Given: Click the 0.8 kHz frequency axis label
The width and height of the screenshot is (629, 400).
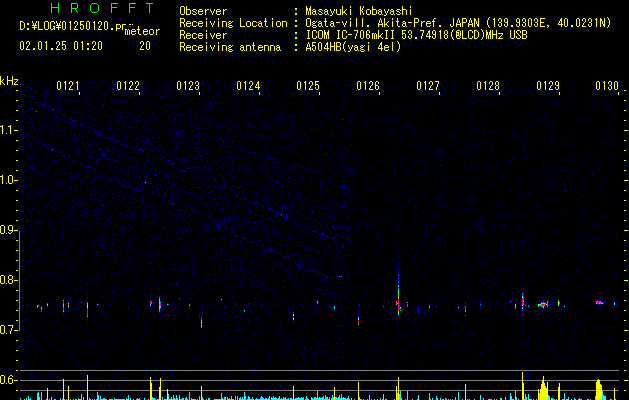Looking at the screenshot, I should 8,280.
